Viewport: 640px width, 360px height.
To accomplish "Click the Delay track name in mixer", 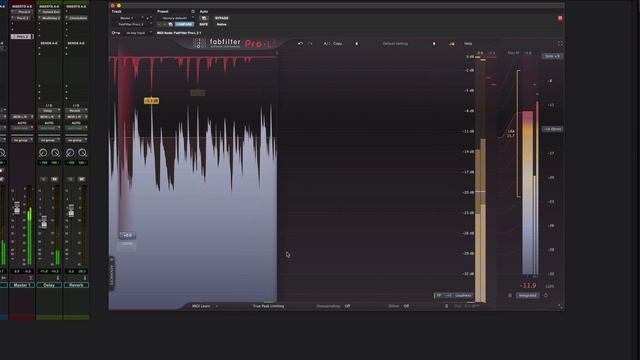I will [49, 285].
